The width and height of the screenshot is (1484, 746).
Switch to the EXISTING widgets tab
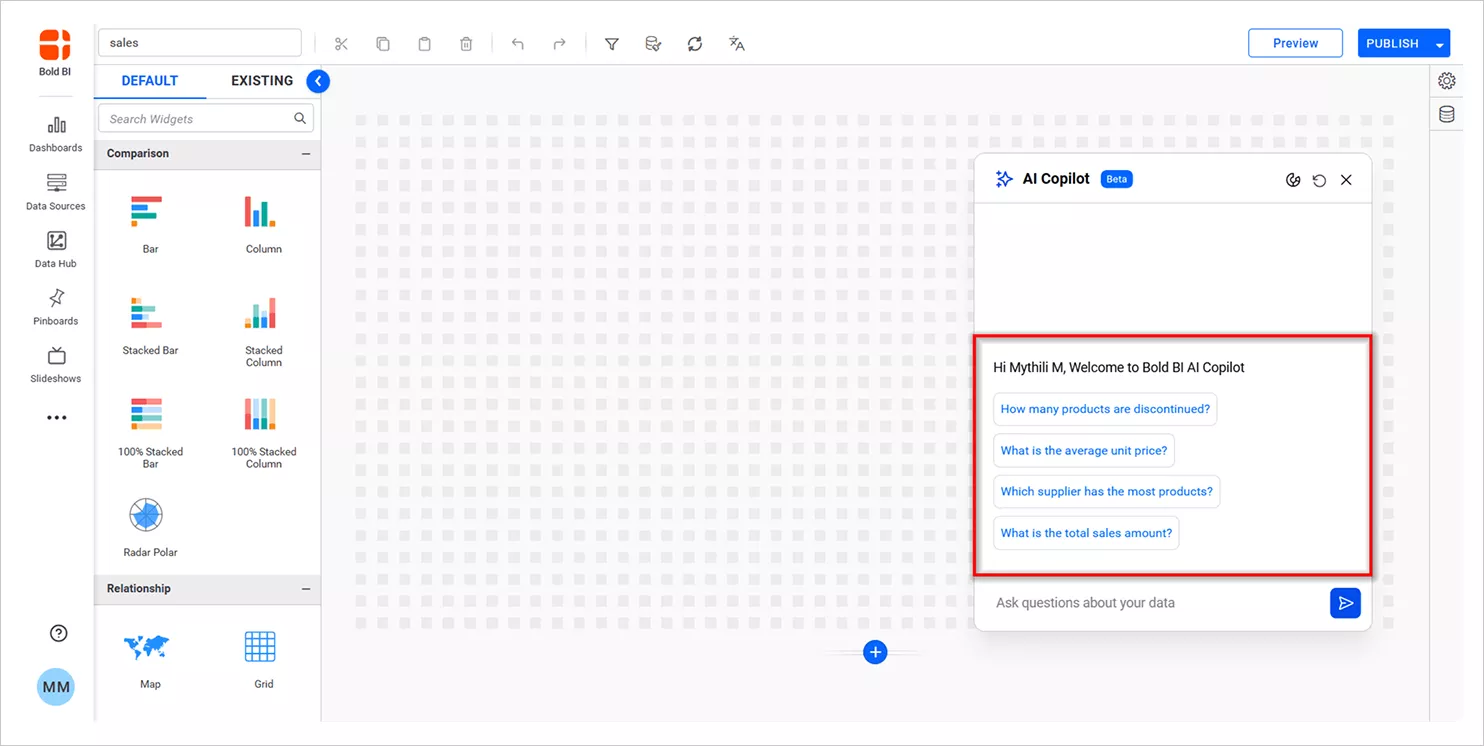(x=262, y=81)
